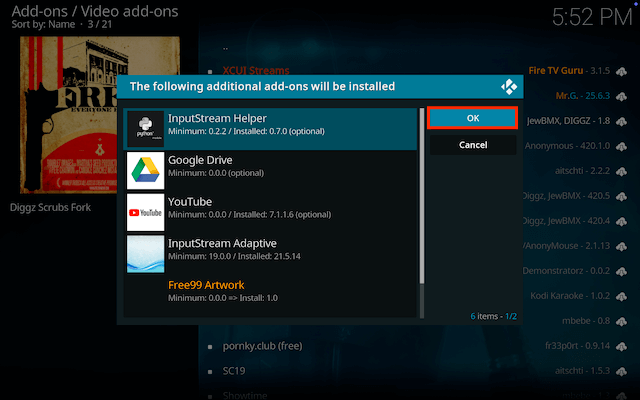Select the InputStream Adaptive list entry
The image size is (640, 400).
pos(270,254)
